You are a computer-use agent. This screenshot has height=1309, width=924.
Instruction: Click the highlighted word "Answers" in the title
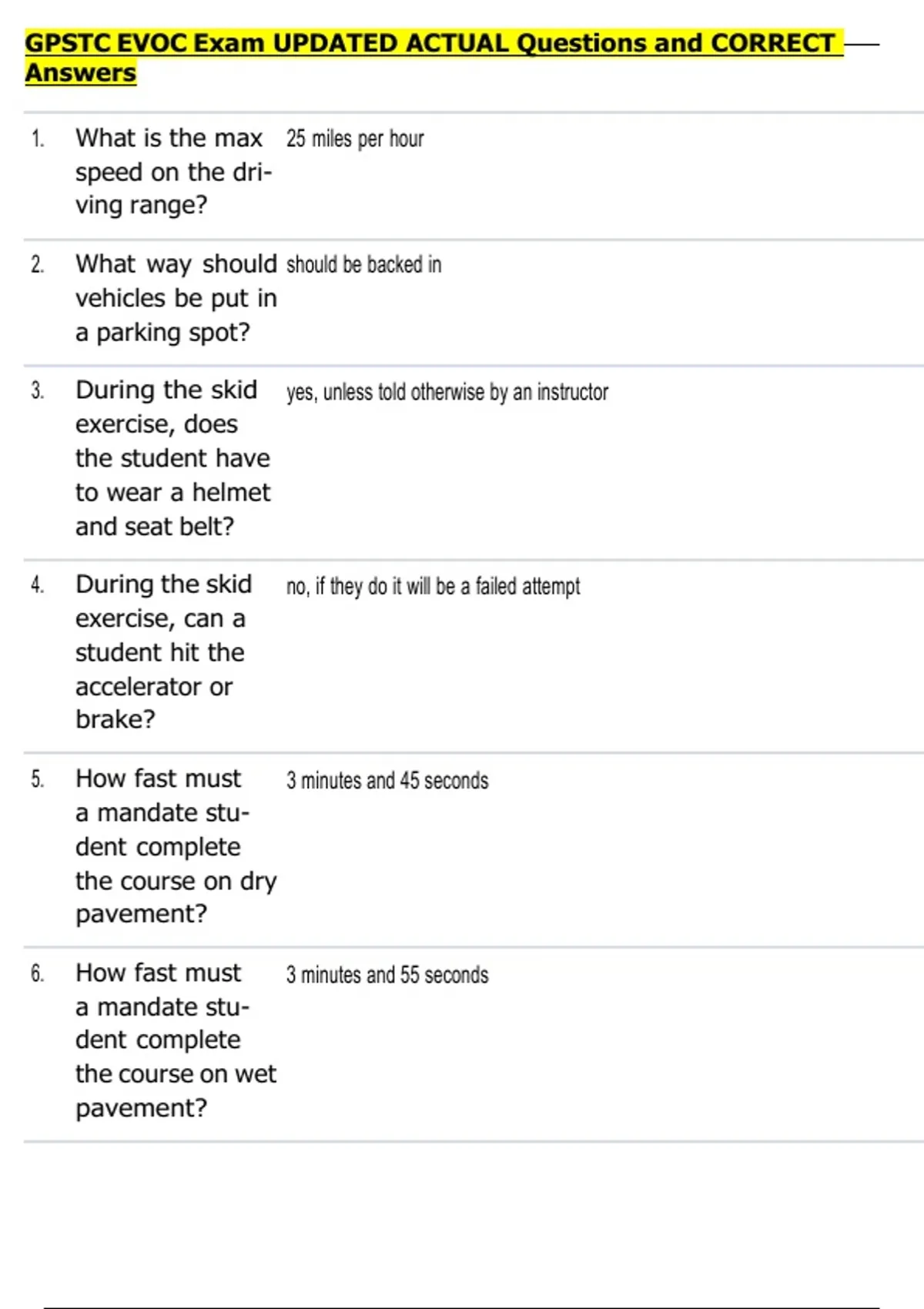pyautogui.click(x=81, y=73)
